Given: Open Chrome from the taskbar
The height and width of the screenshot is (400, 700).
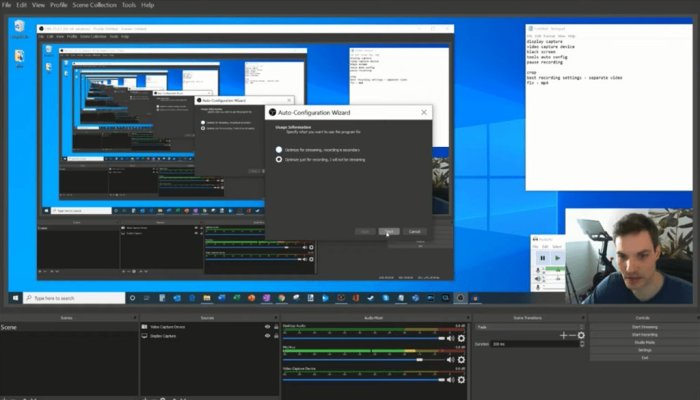Looking at the screenshot, I should (x=281, y=298).
